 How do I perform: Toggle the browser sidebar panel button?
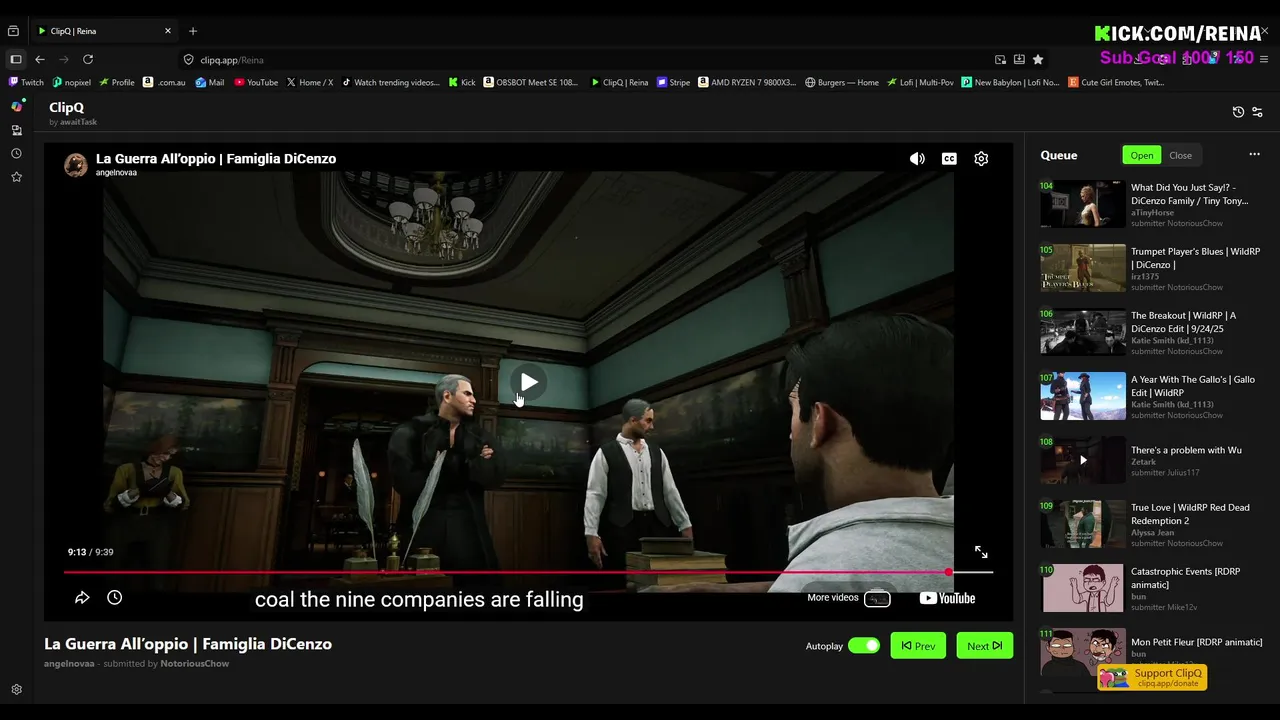[x=16, y=60]
